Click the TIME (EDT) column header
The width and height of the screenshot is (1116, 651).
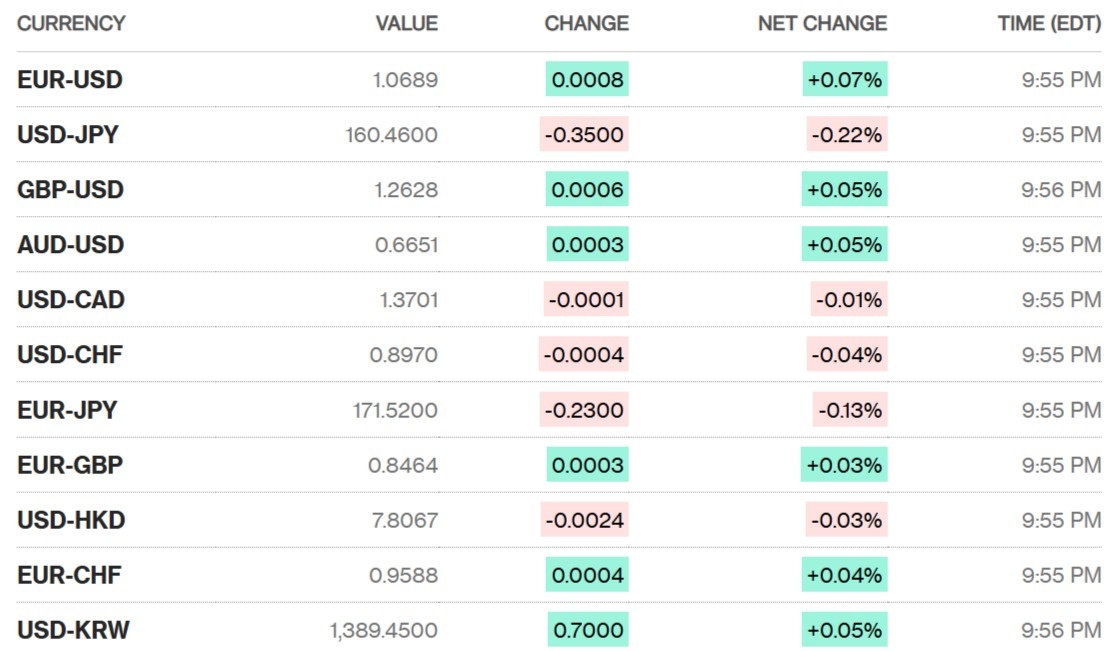[1049, 23]
